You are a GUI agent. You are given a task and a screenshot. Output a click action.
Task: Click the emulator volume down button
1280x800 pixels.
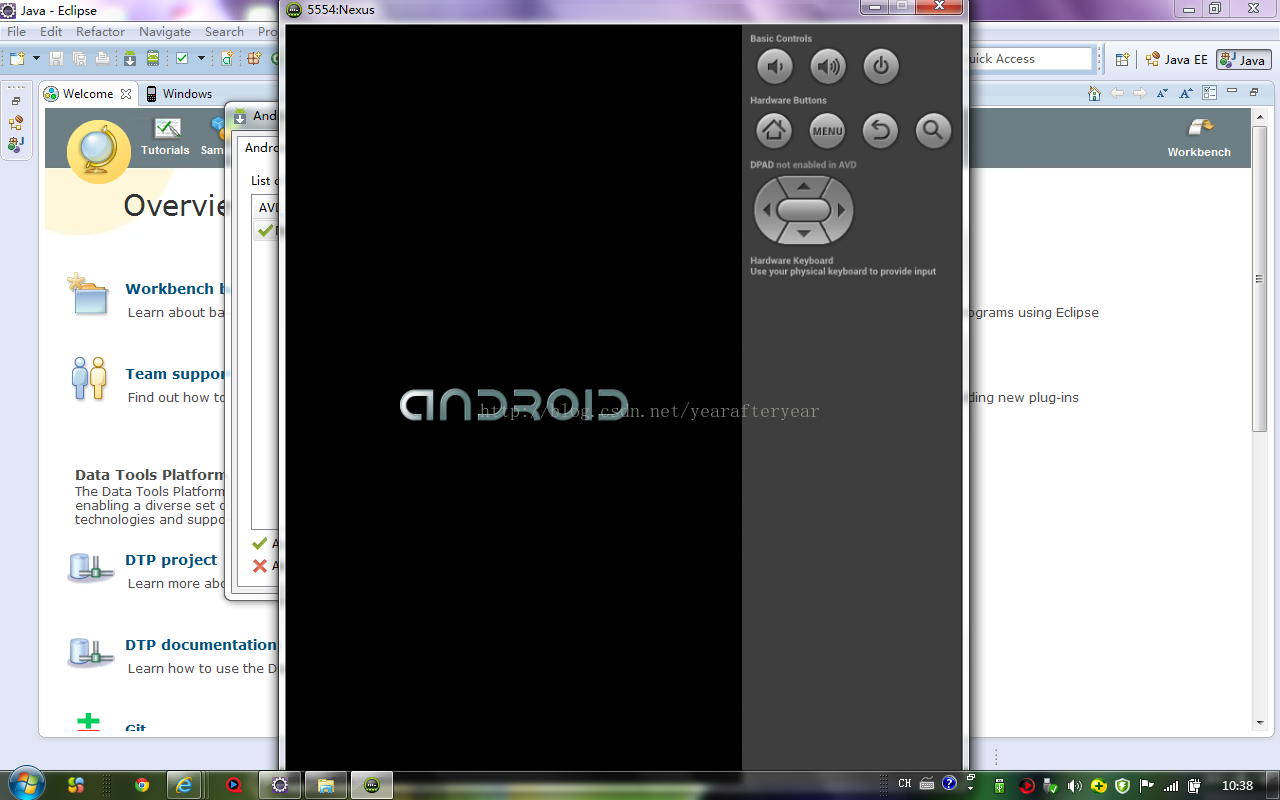[x=774, y=67]
